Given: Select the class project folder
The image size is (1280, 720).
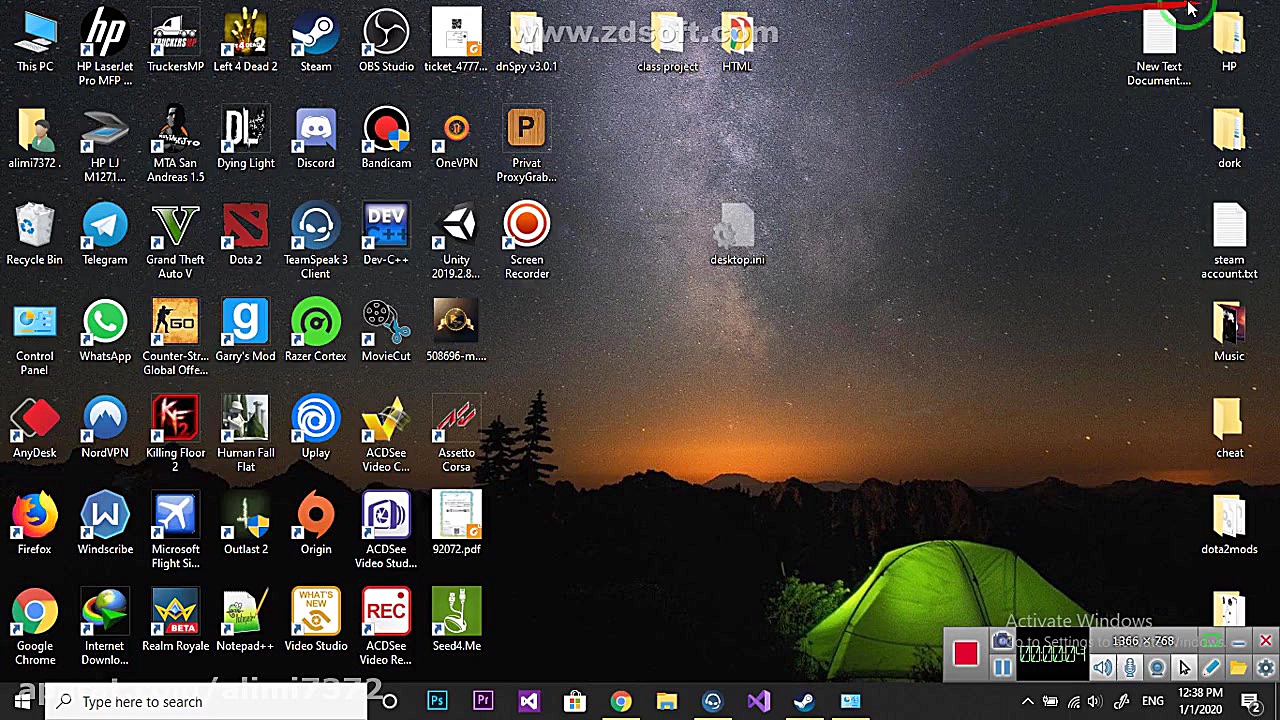Looking at the screenshot, I should point(667,41).
